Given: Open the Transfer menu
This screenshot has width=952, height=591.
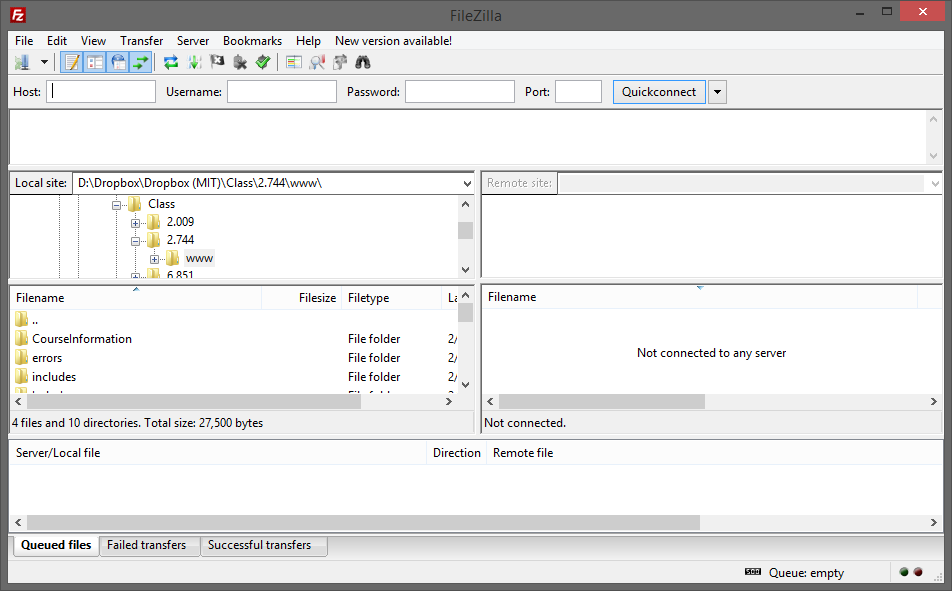Looking at the screenshot, I should [x=141, y=41].
